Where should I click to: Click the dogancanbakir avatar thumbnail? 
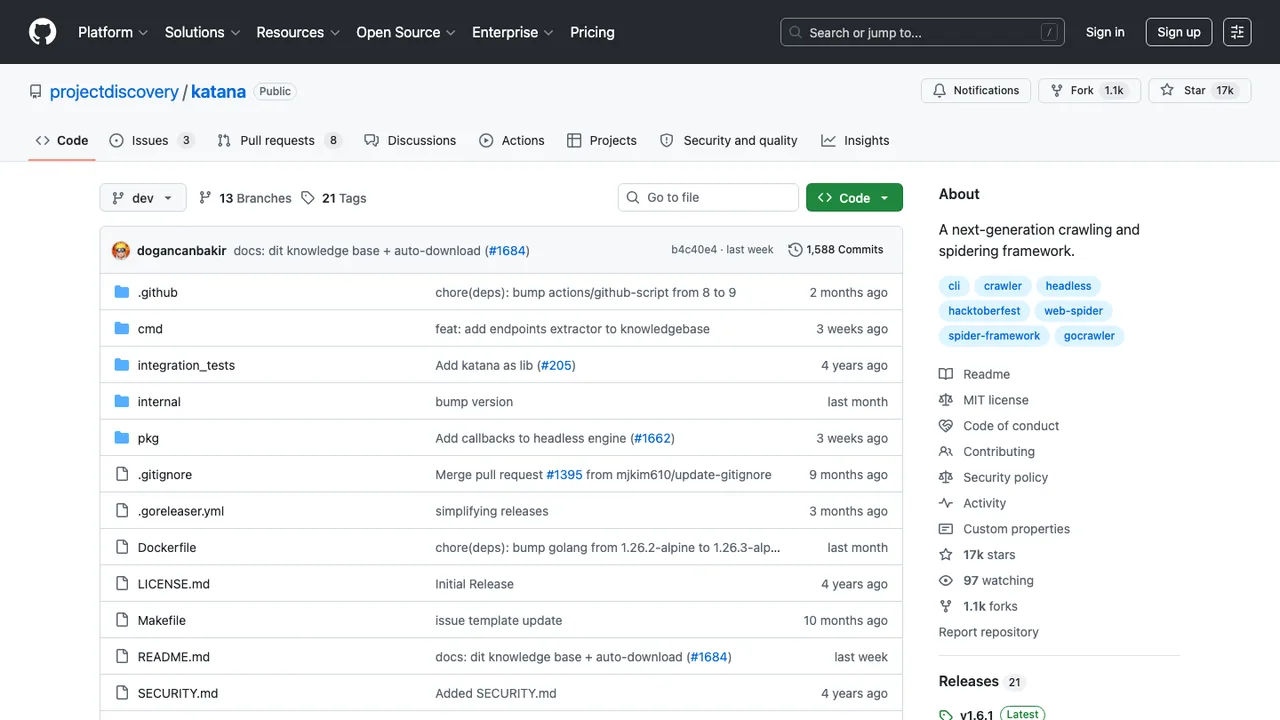click(121, 250)
